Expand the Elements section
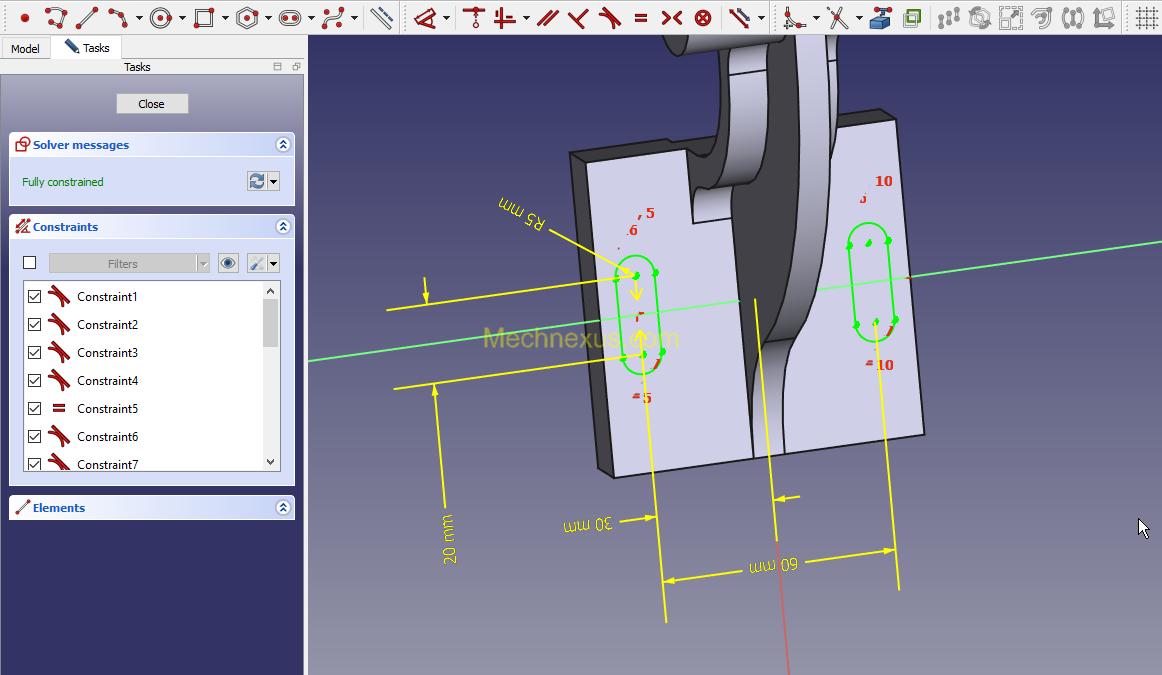This screenshot has width=1162, height=675. [283, 508]
